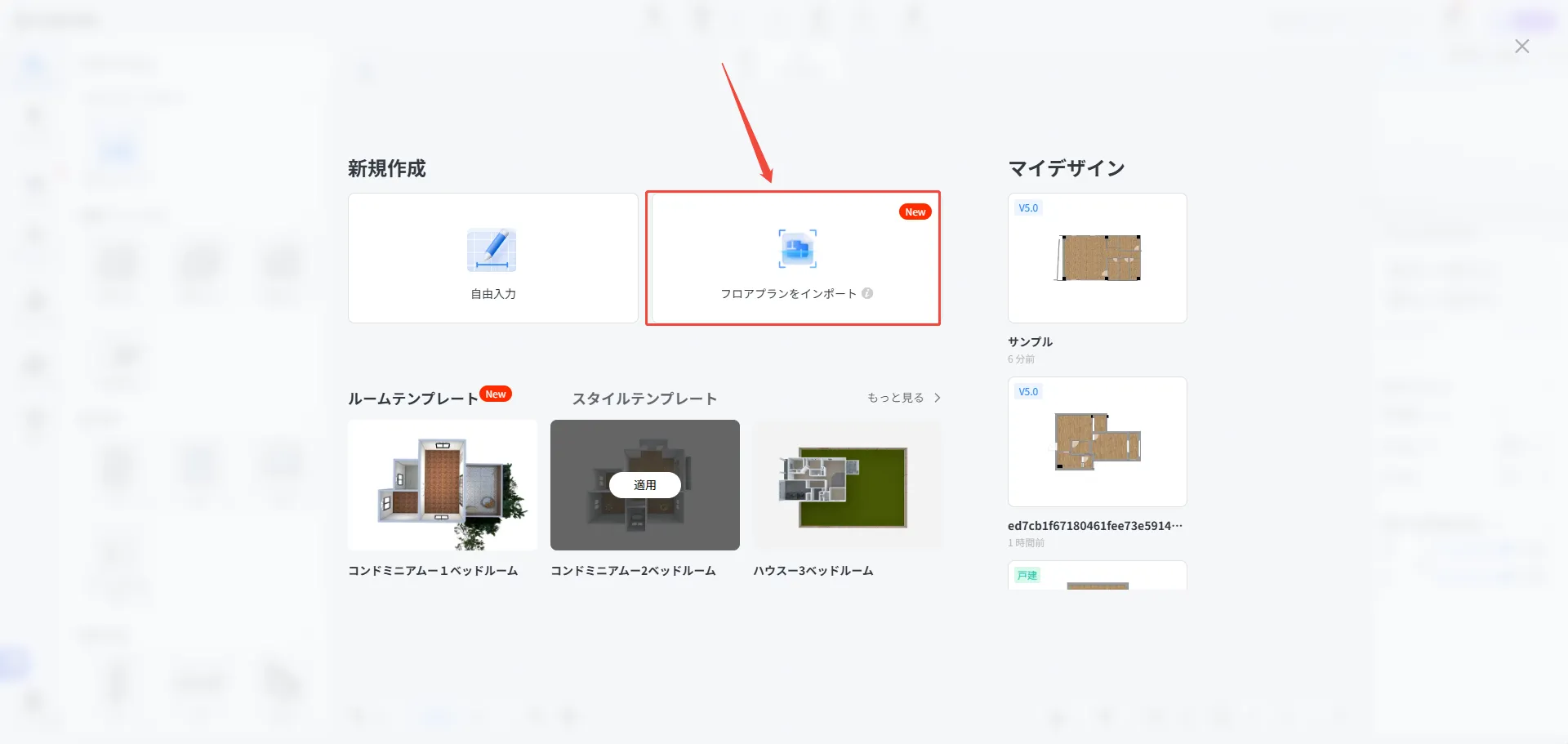Click ハウスー3ベッドルーム caption

point(813,571)
